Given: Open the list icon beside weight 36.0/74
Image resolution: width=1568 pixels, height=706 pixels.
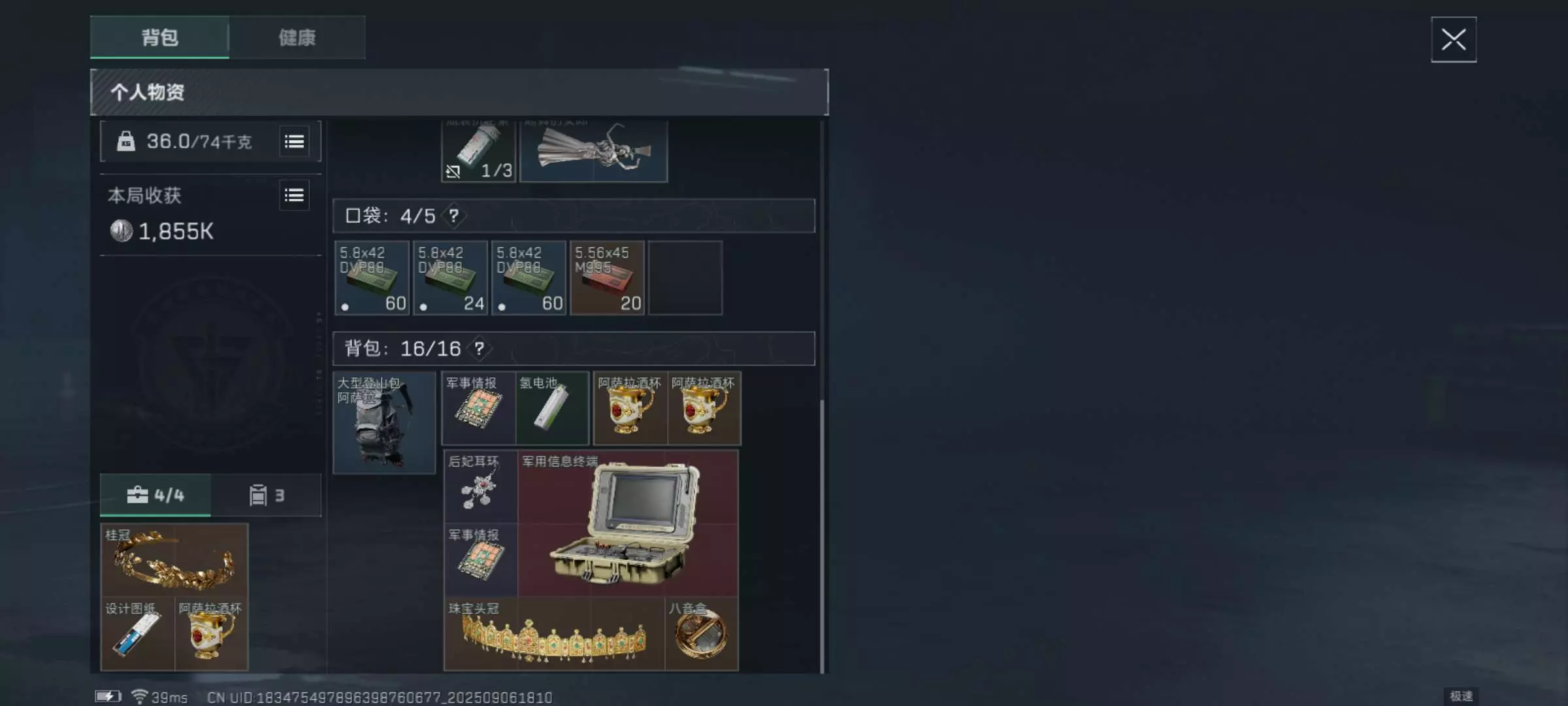Looking at the screenshot, I should tap(294, 141).
